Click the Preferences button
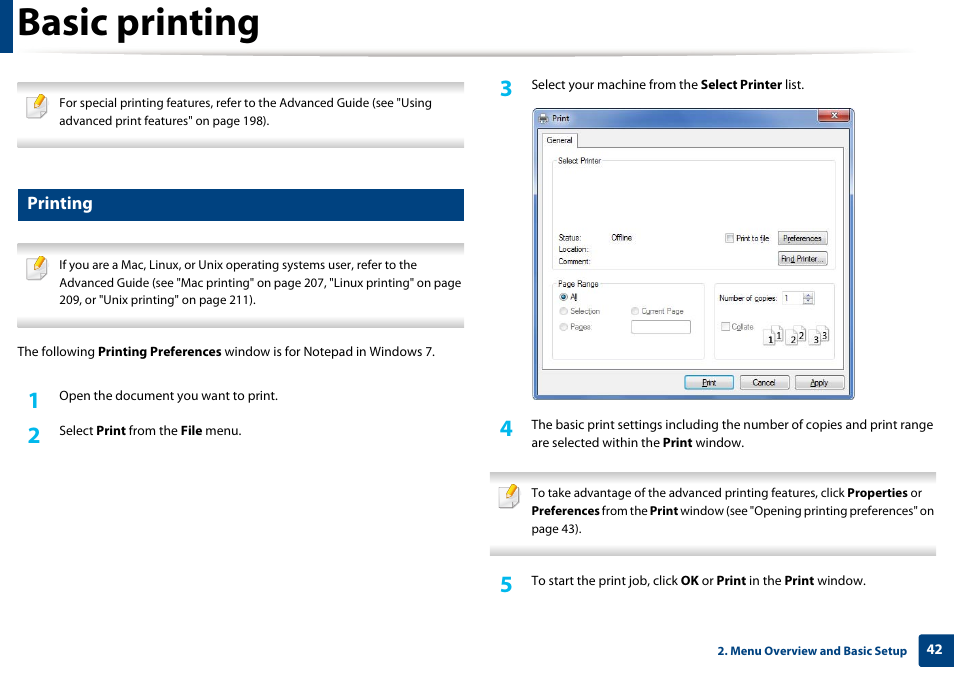This screenshot has width=954, height=675. (803, 238)
